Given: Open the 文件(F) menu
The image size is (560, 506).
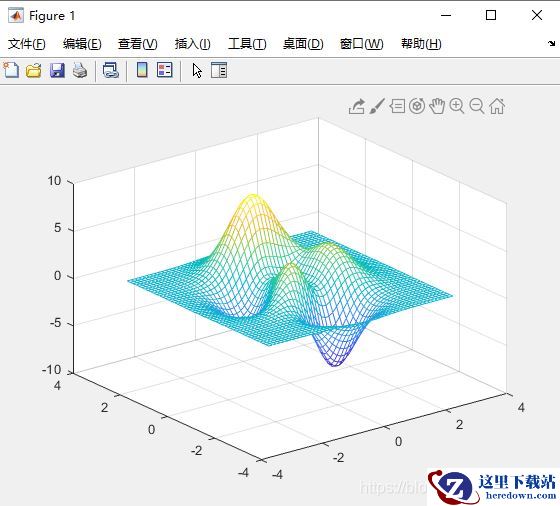Looking at the screenshot, I should pyautogui.click(x=27, y=44).
